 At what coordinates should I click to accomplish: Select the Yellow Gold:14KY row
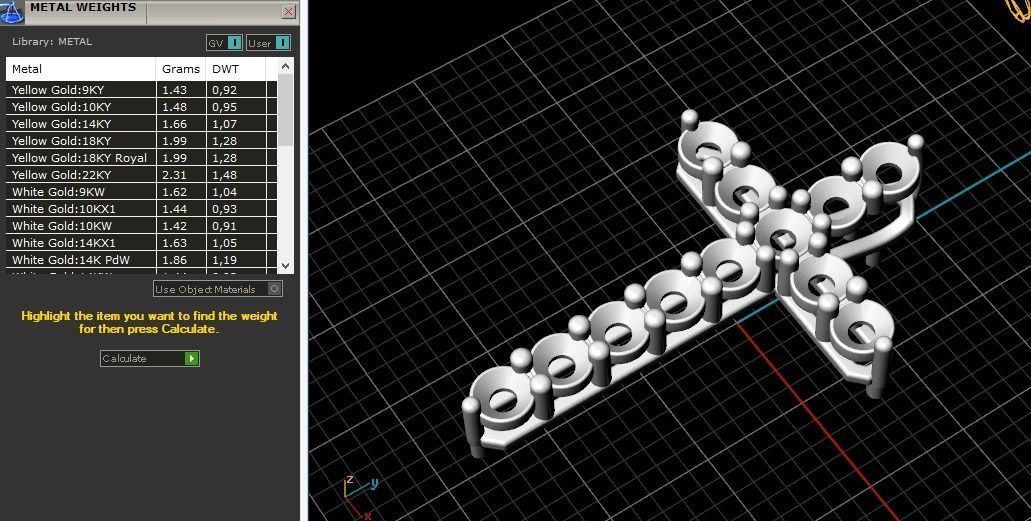[x=141, y=124]
